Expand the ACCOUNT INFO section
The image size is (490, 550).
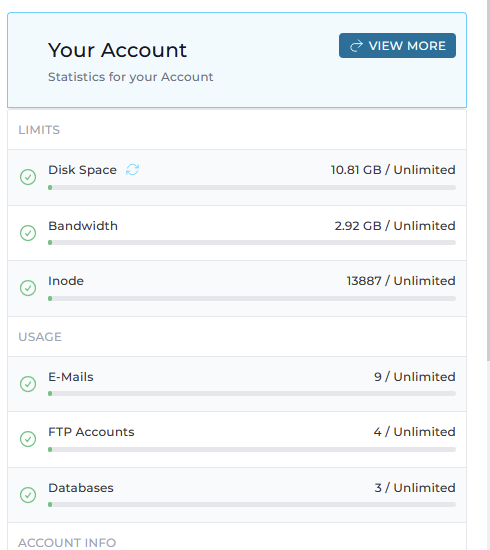tap(67, 543)
